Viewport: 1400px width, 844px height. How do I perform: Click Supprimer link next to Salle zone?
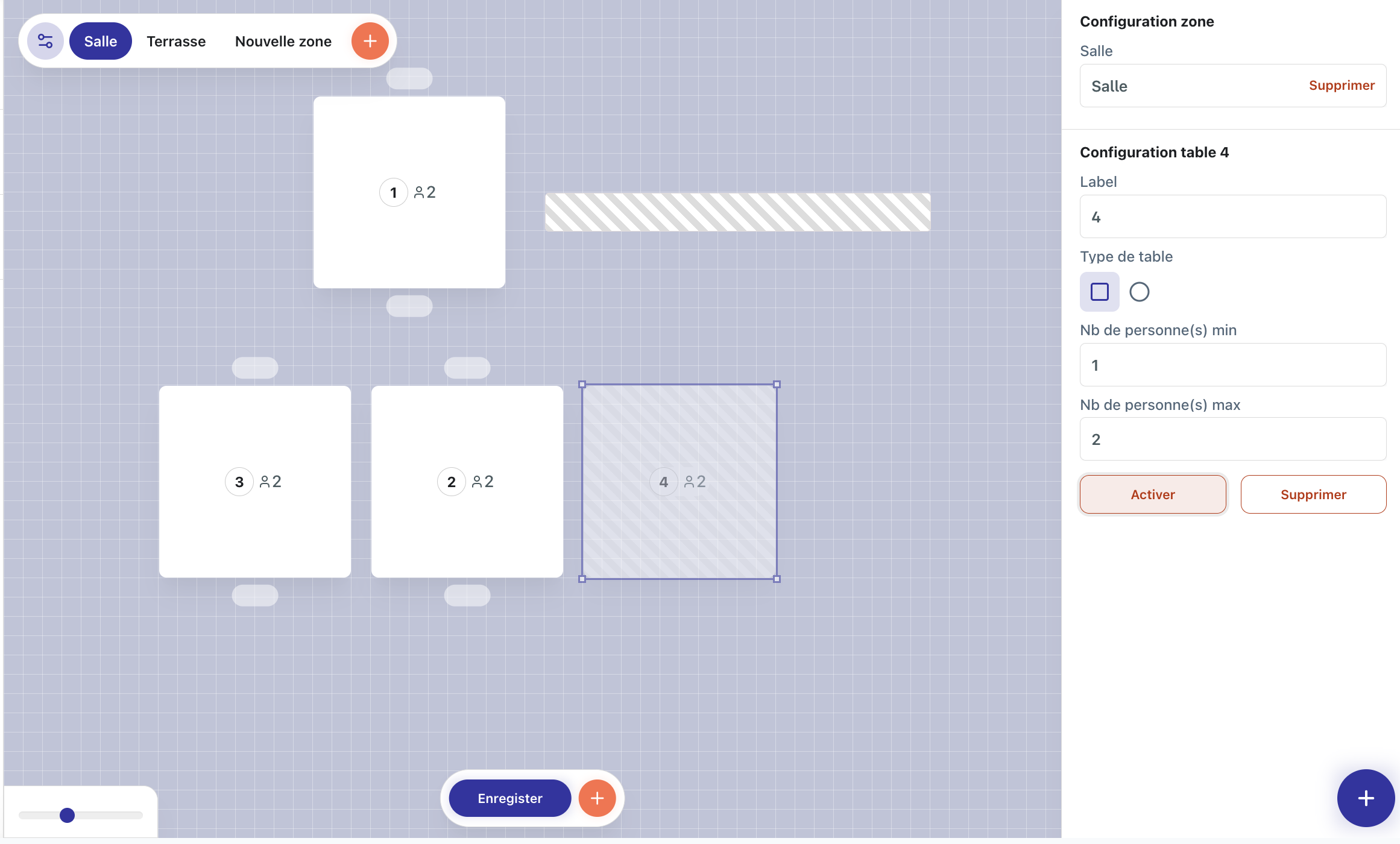click(x=1342, y=86)
